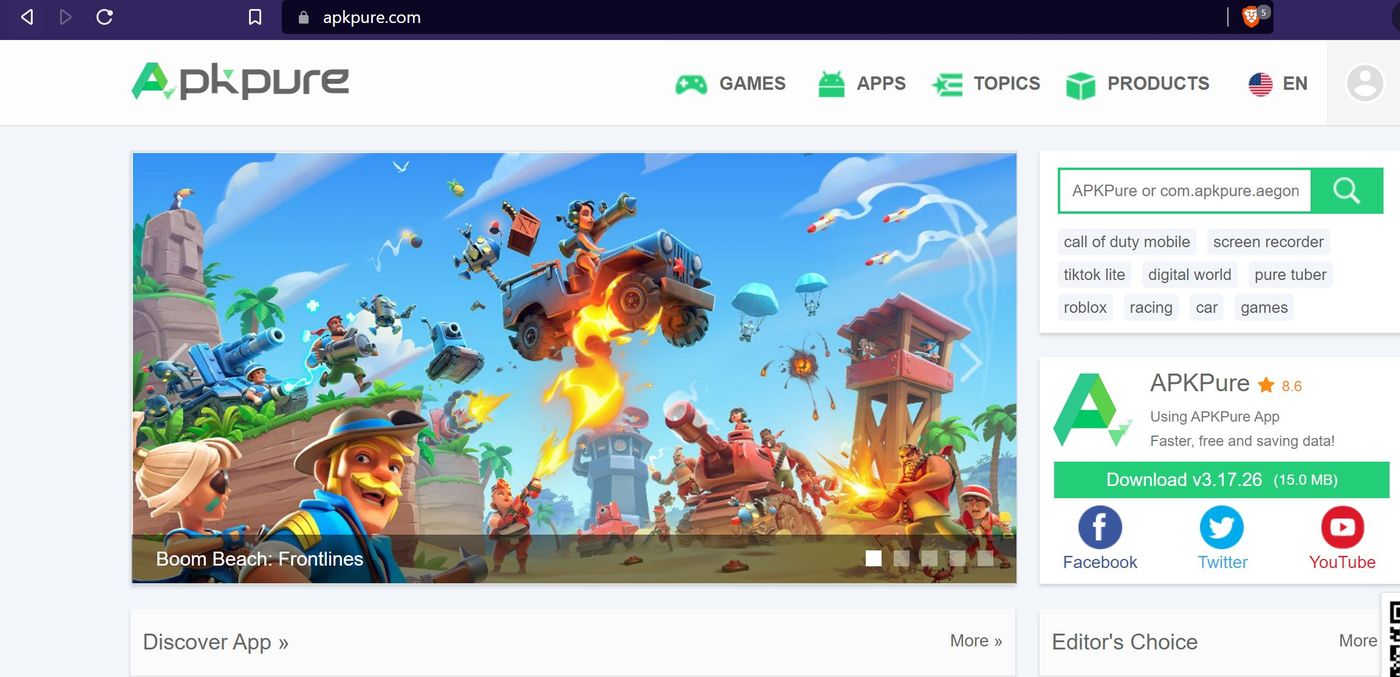The image size is (1400, 677).
Task: Open the Twitter bird icon
Action: (x=1222, y=527)
